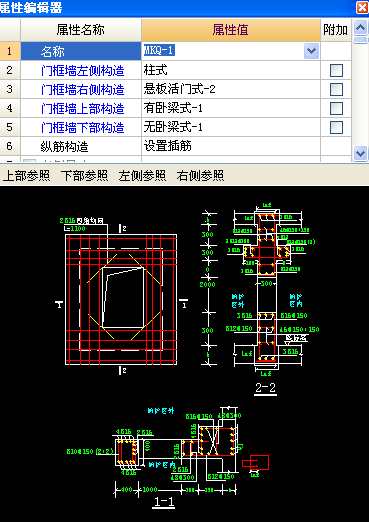Click the scrollbar up arrow in the property grid
The height and width of the screenshot is (522, 369).
[360, 28]
